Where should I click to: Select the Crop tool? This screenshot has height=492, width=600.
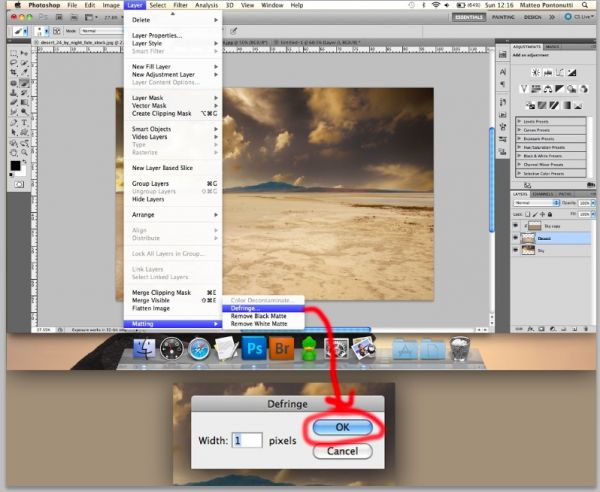(x=13, y=72)
